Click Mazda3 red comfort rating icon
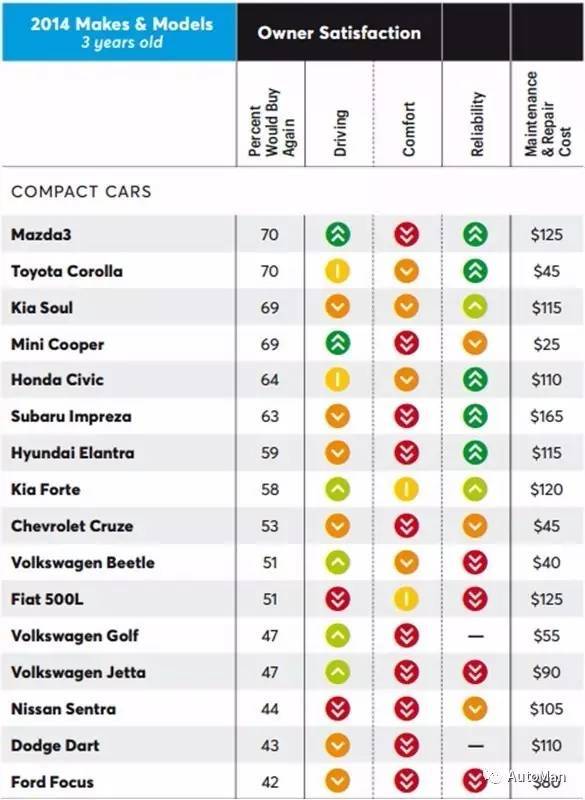 [406, 235]
